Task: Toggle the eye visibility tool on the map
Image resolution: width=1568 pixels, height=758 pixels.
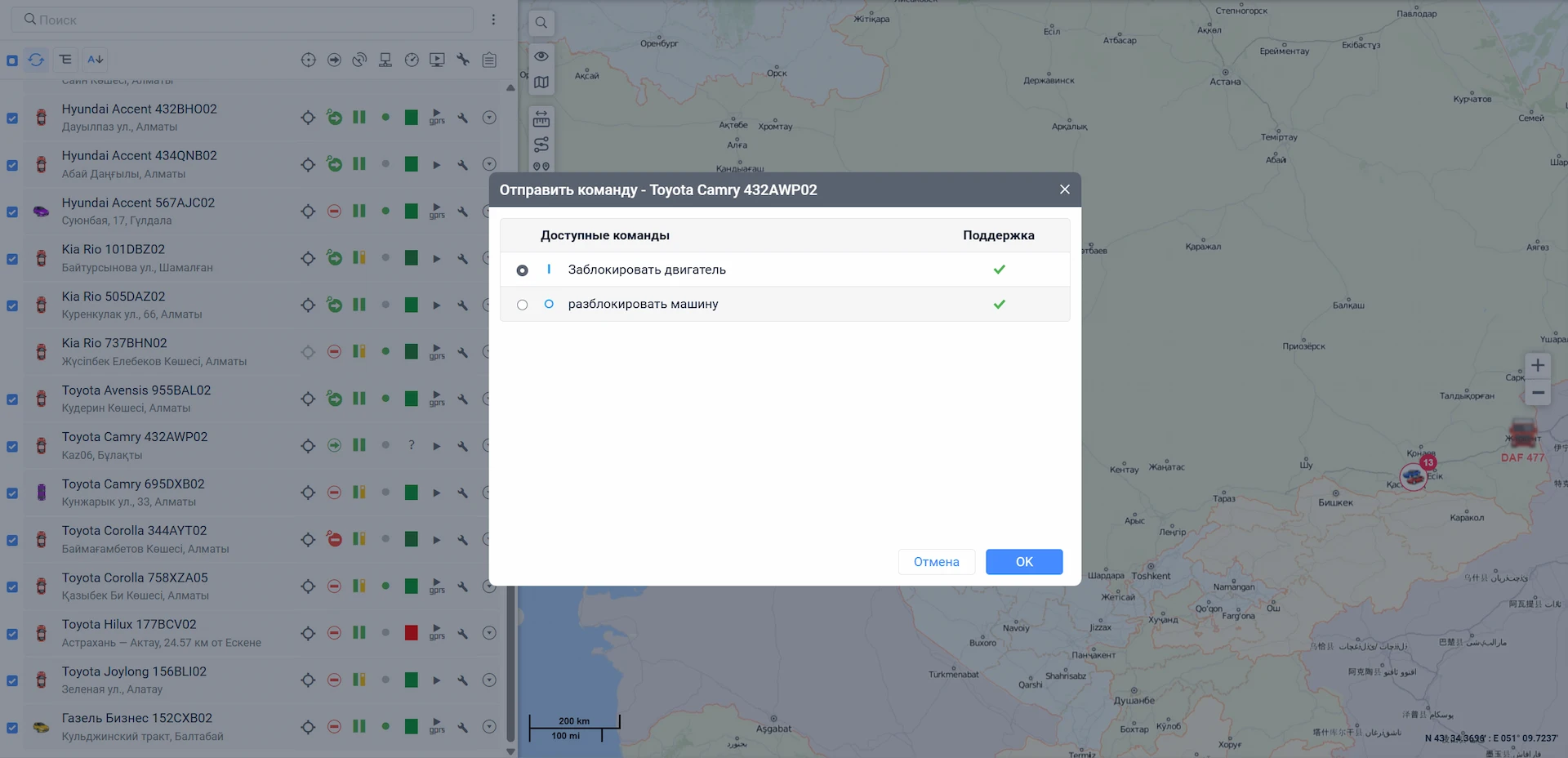Action: 541,56
